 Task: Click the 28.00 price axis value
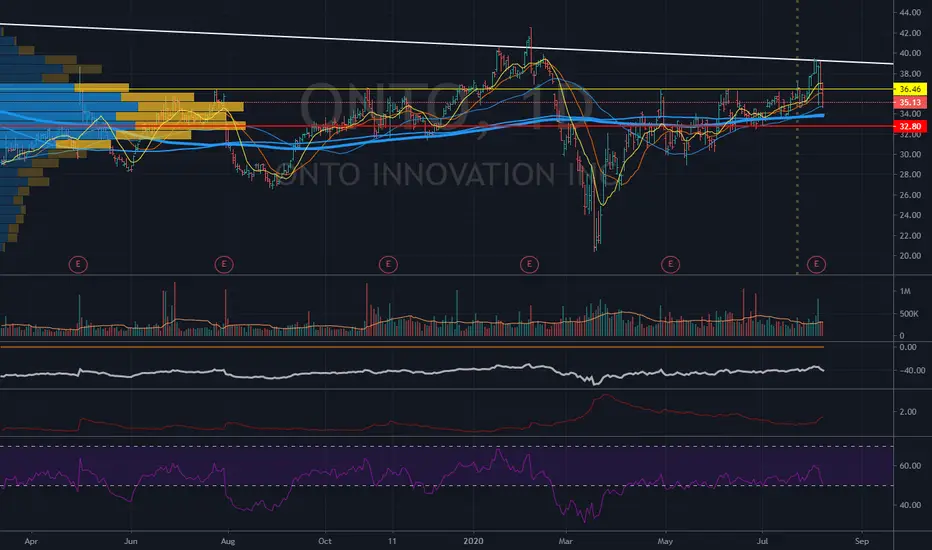pos(910,175)
